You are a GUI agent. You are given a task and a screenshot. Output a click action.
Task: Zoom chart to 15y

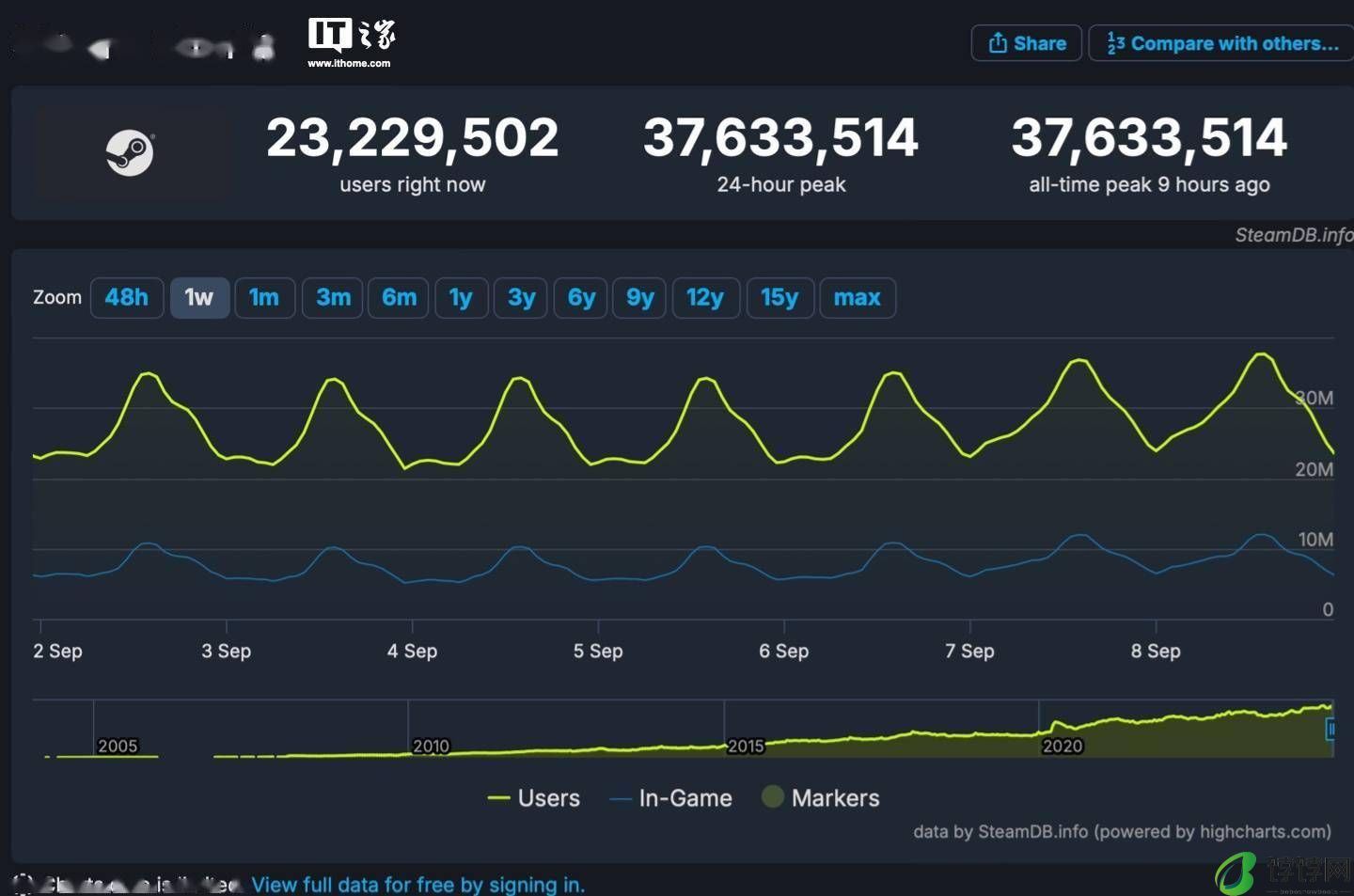(x=779, y=298)
